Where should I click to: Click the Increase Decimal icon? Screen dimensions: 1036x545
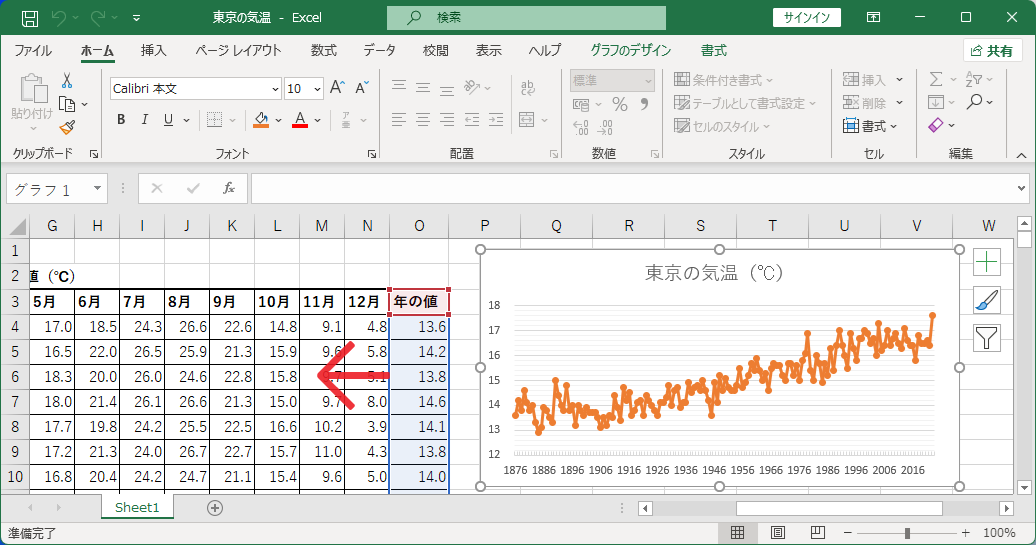(x=581, y=127)
